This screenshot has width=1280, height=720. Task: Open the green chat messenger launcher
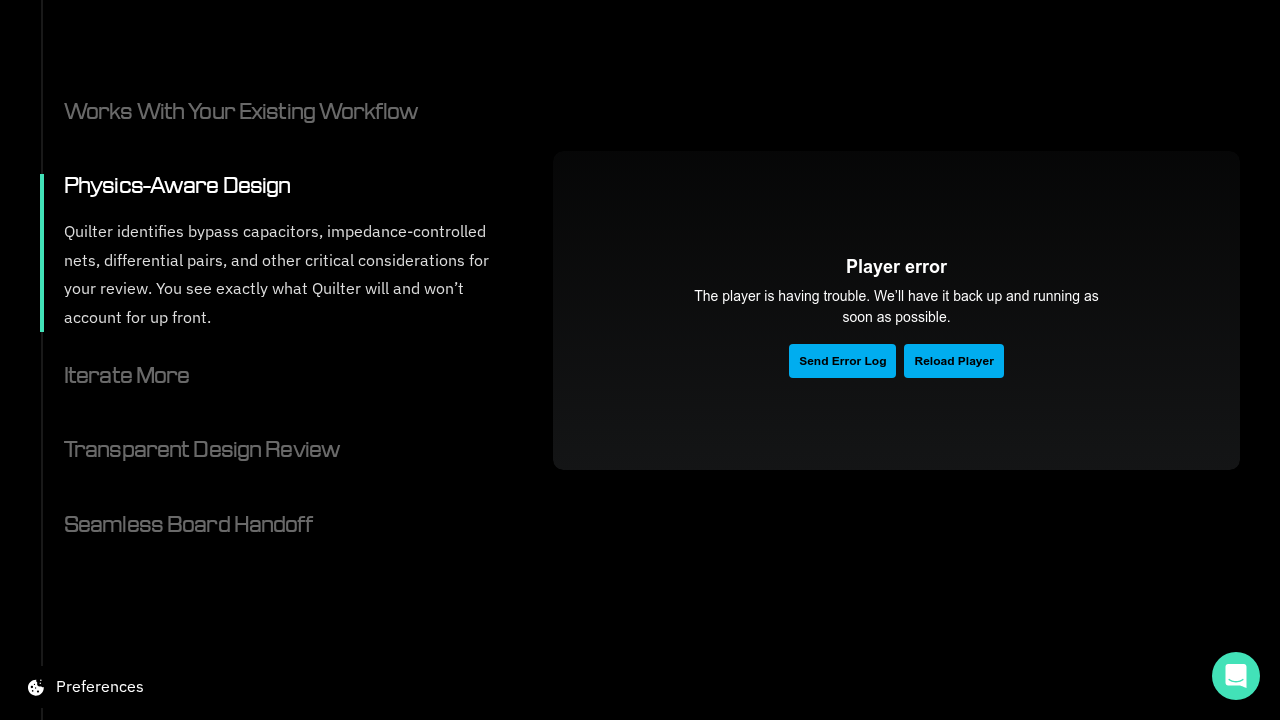1235,676
